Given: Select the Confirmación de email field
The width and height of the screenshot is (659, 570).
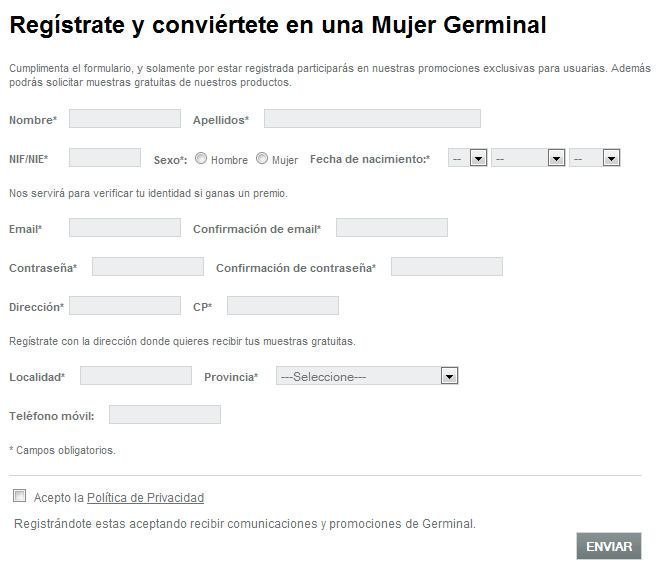Looking at the screenshot, I should 392,227.
